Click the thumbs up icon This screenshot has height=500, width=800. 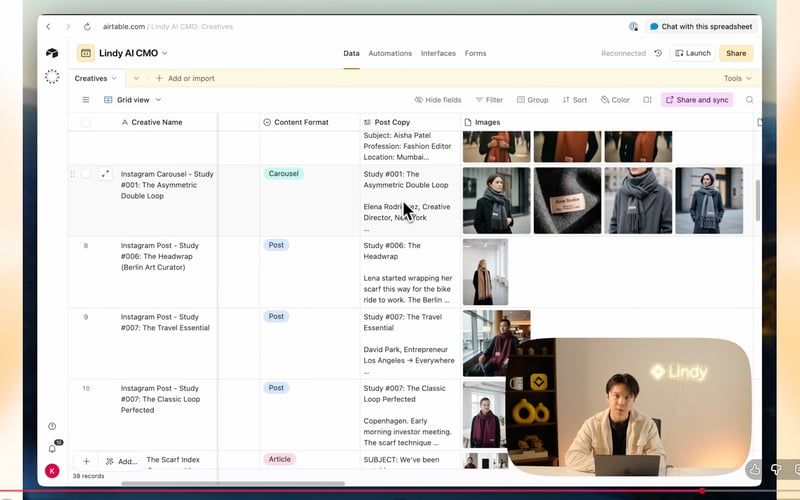(x=755, y=469)
